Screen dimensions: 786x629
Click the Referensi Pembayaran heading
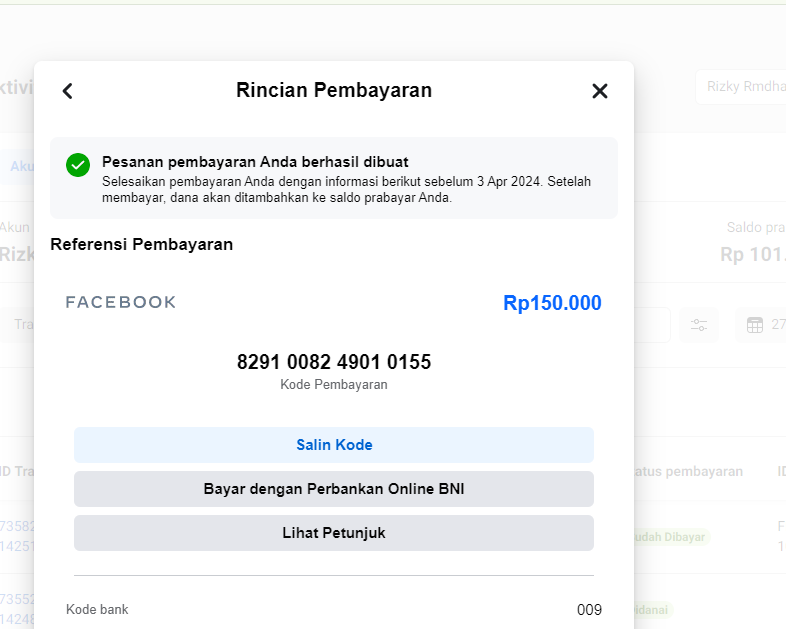(141, 244)
